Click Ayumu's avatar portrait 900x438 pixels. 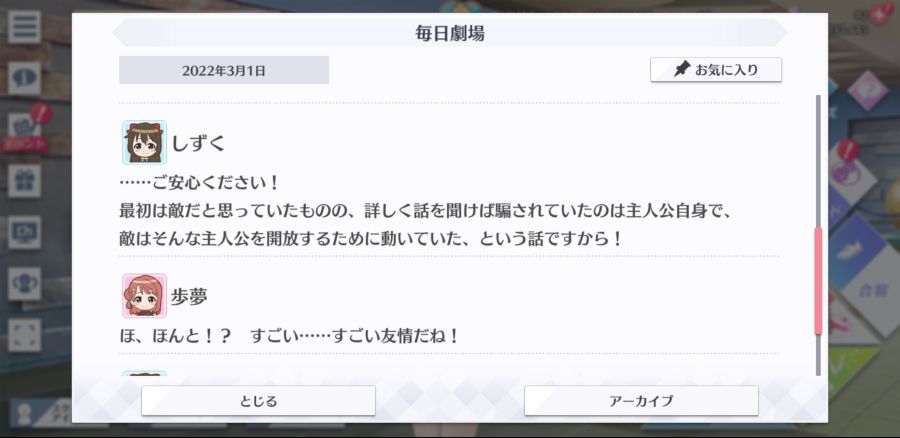coord(144,296)
